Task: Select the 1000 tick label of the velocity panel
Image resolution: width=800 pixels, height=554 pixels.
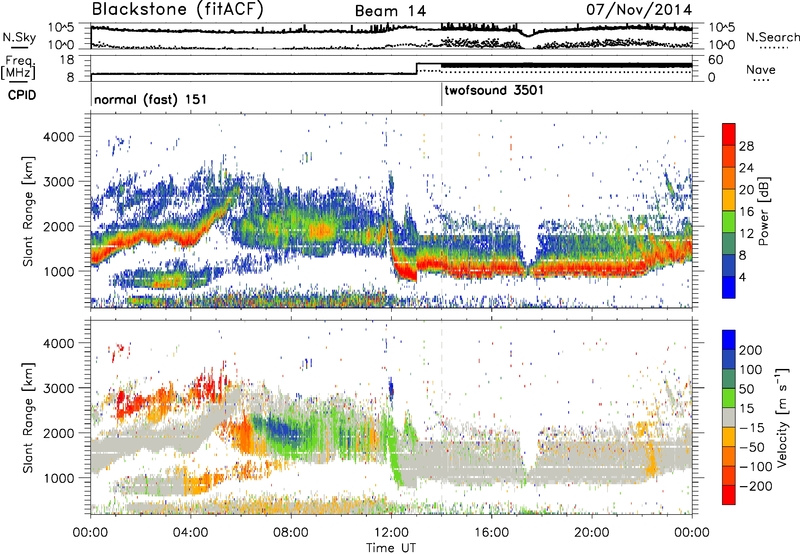Action: (x=58, y=477)
